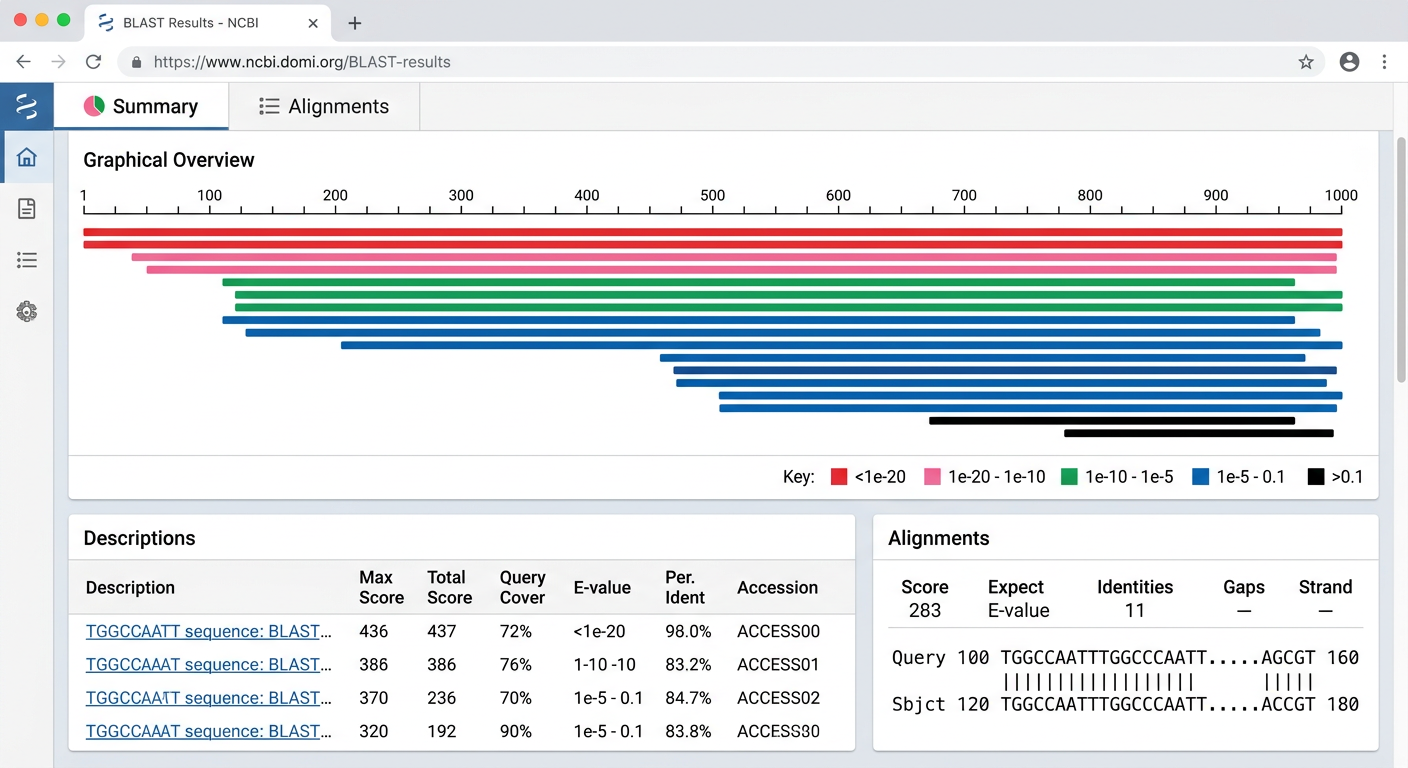Viewport: 1408px width, 768px height.
Task: Click the topmost red alignment bar
Action: point(712,232)
